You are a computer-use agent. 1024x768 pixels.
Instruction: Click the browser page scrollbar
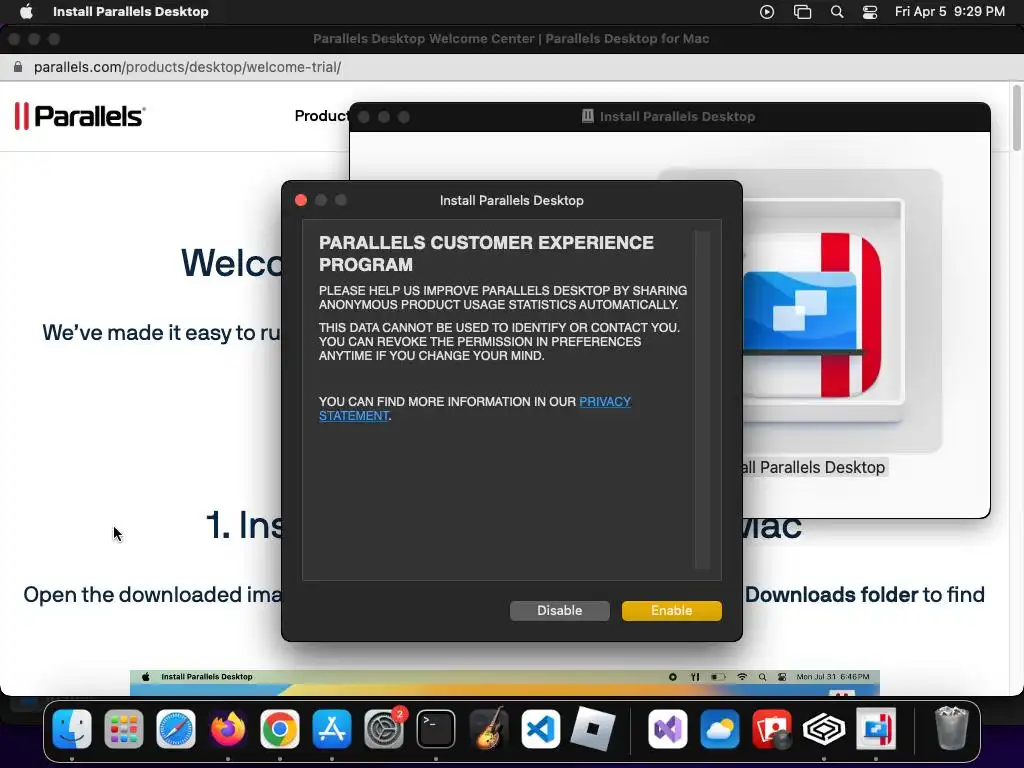pos(1017,118)
